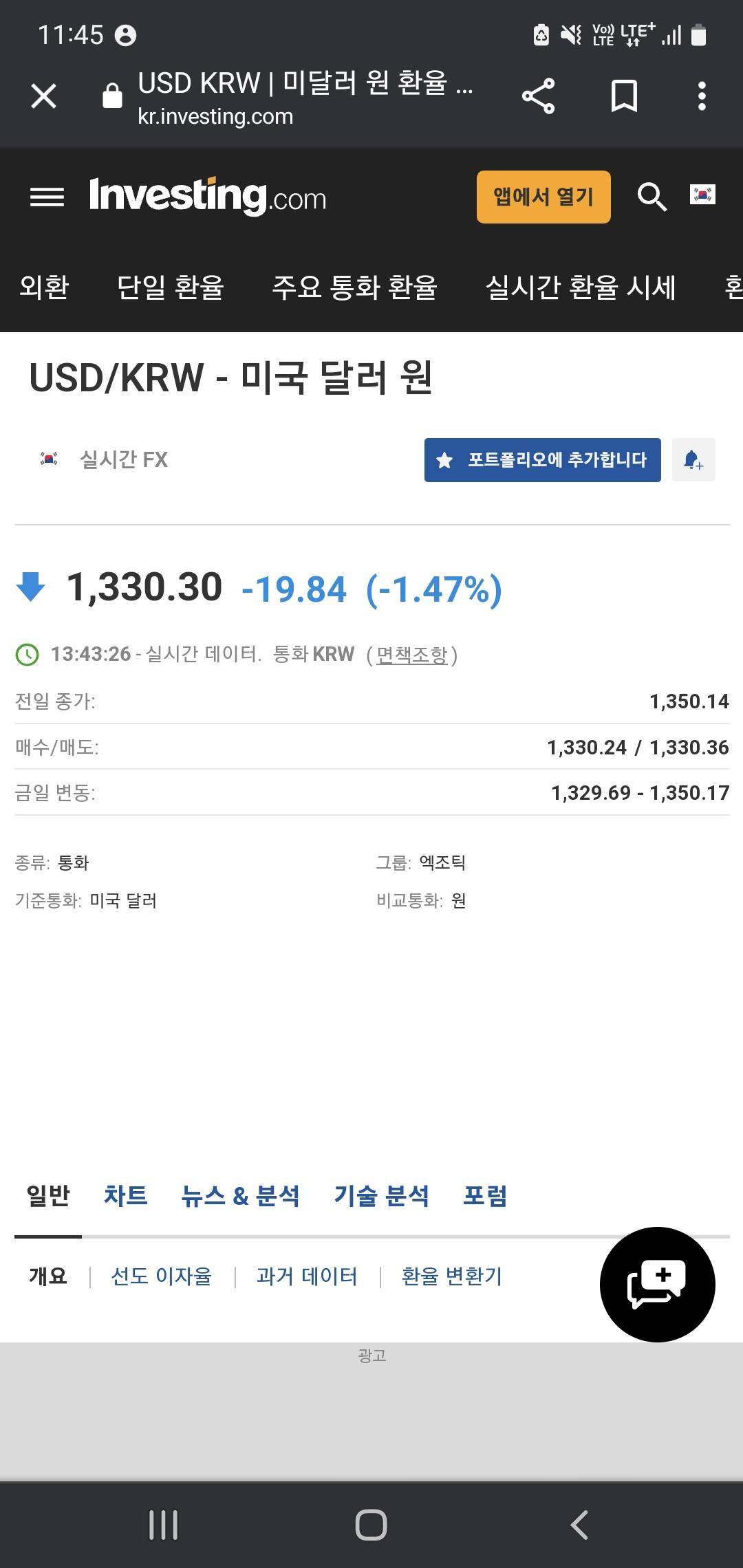
Task: Open the floating comment chat button
Action: pos(657,1284)
